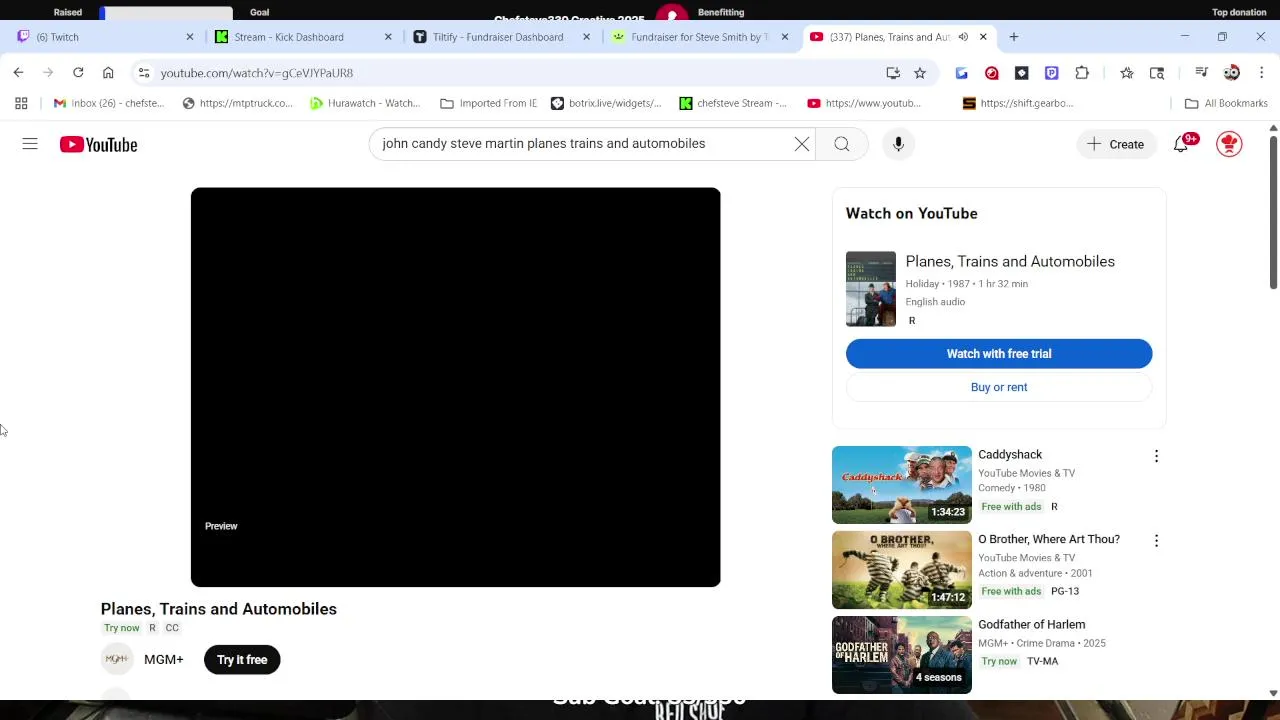Open the YouTube account avatar menu
The image size is (1280, 720).
[1229, 144]
